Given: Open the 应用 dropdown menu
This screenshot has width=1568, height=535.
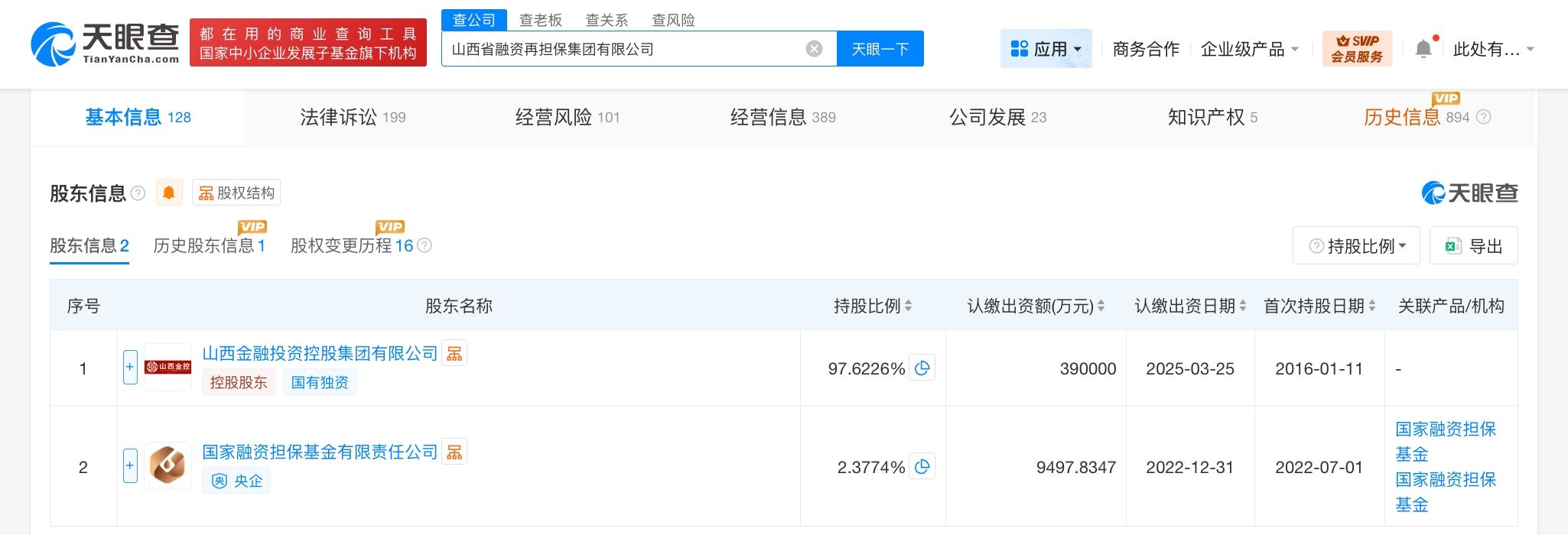Looking at the screenshot, I should [x=1046, y=49].
